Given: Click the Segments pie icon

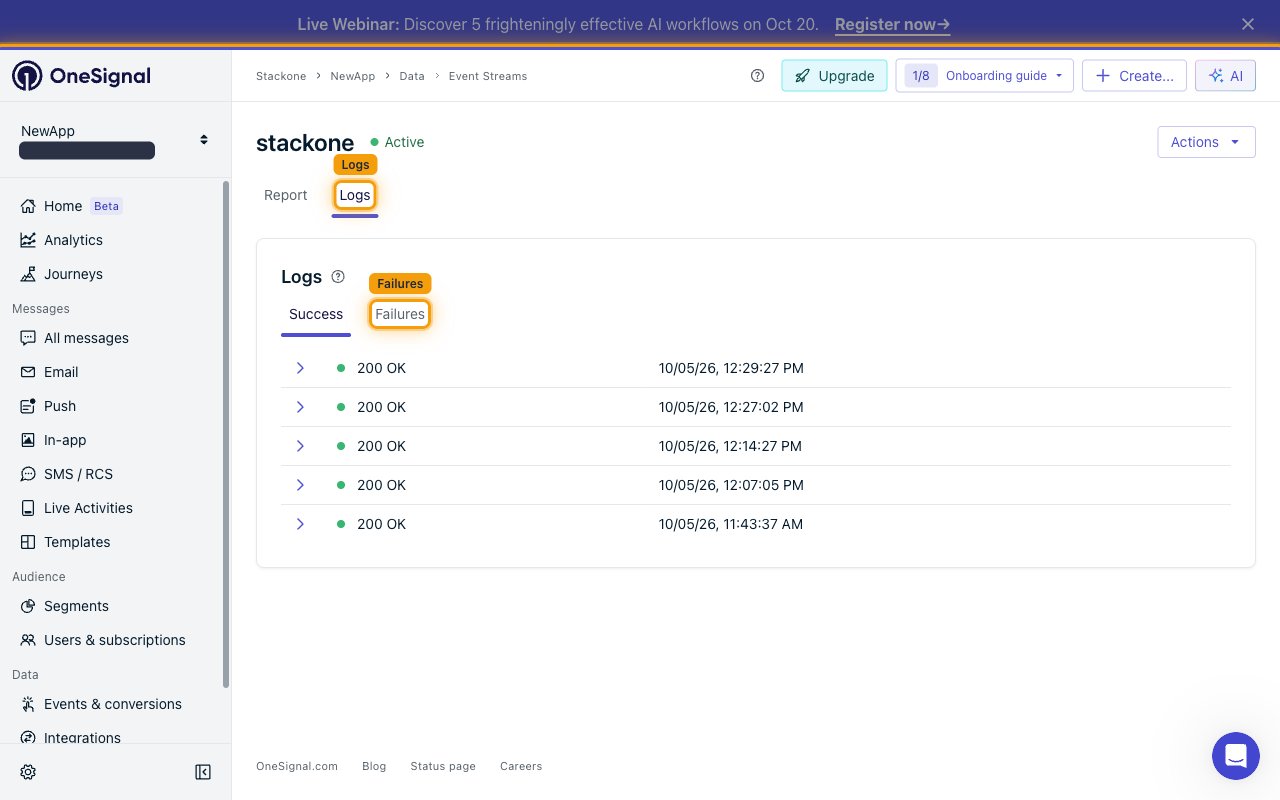Looking at the screenshot, I should [28, 606].
